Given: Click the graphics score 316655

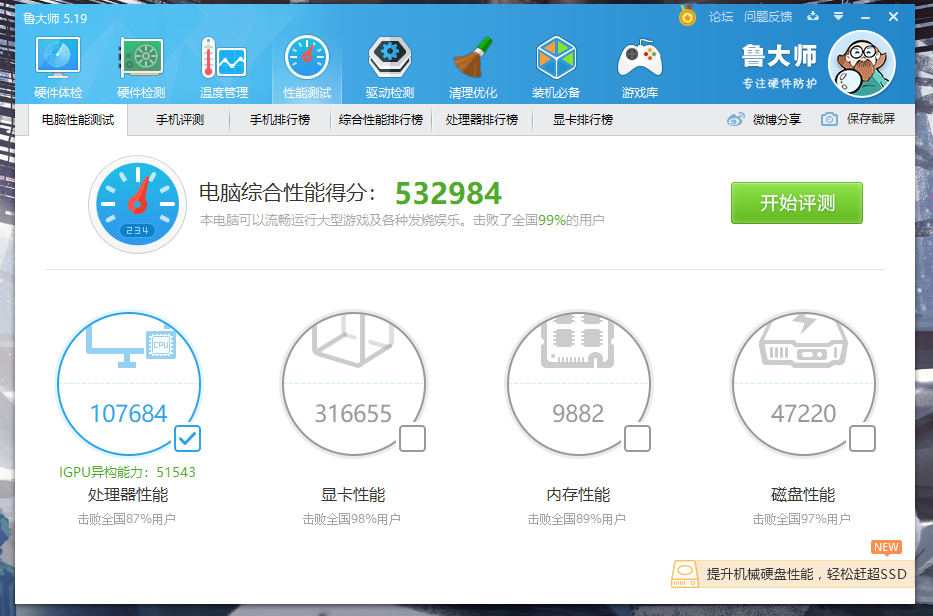Looking at the screenshot, I should point(353,414).
